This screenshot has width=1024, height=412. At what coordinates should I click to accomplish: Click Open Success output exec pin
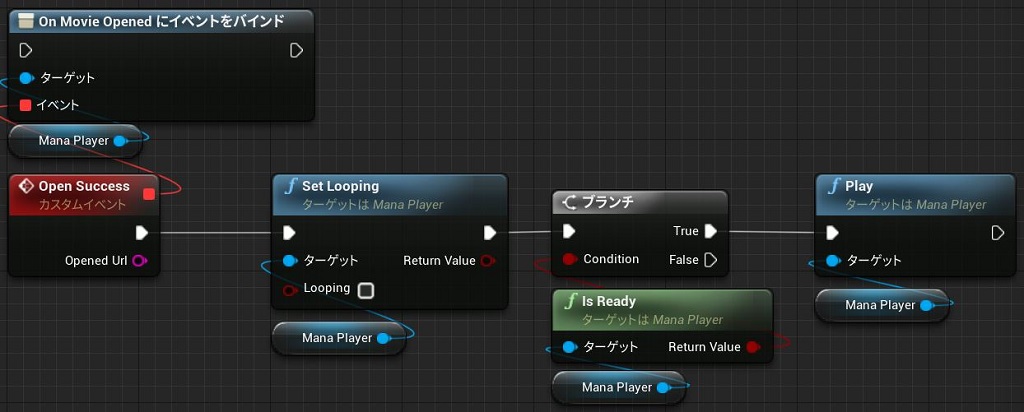(142, 232)
